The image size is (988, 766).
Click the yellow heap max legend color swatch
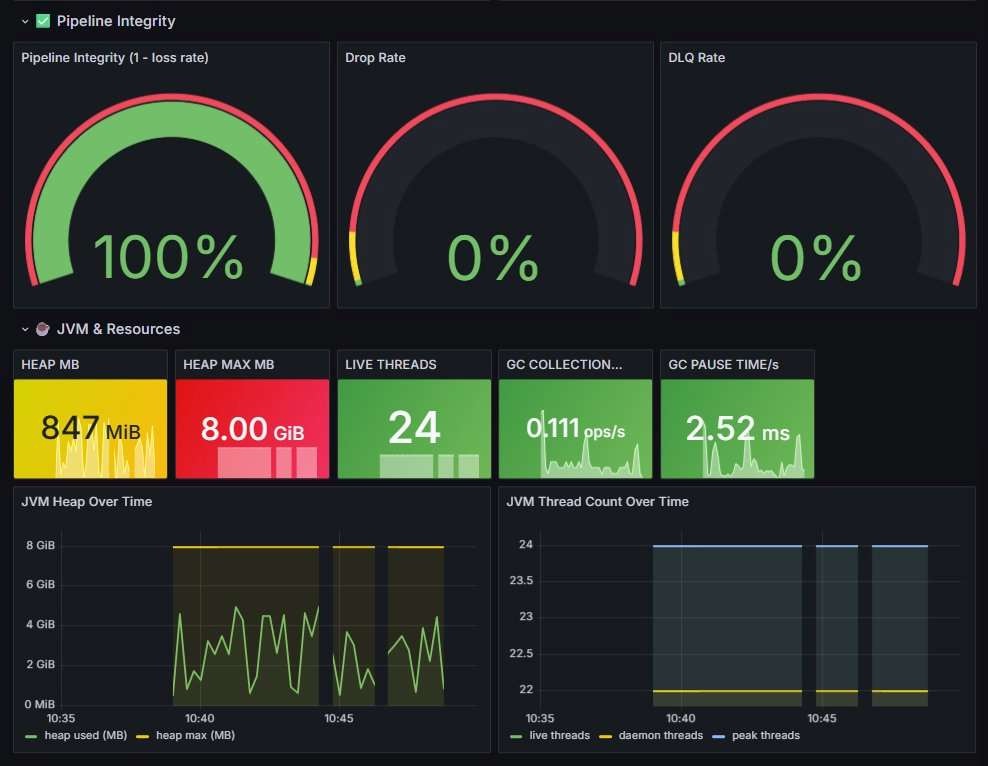coord(142,736)
